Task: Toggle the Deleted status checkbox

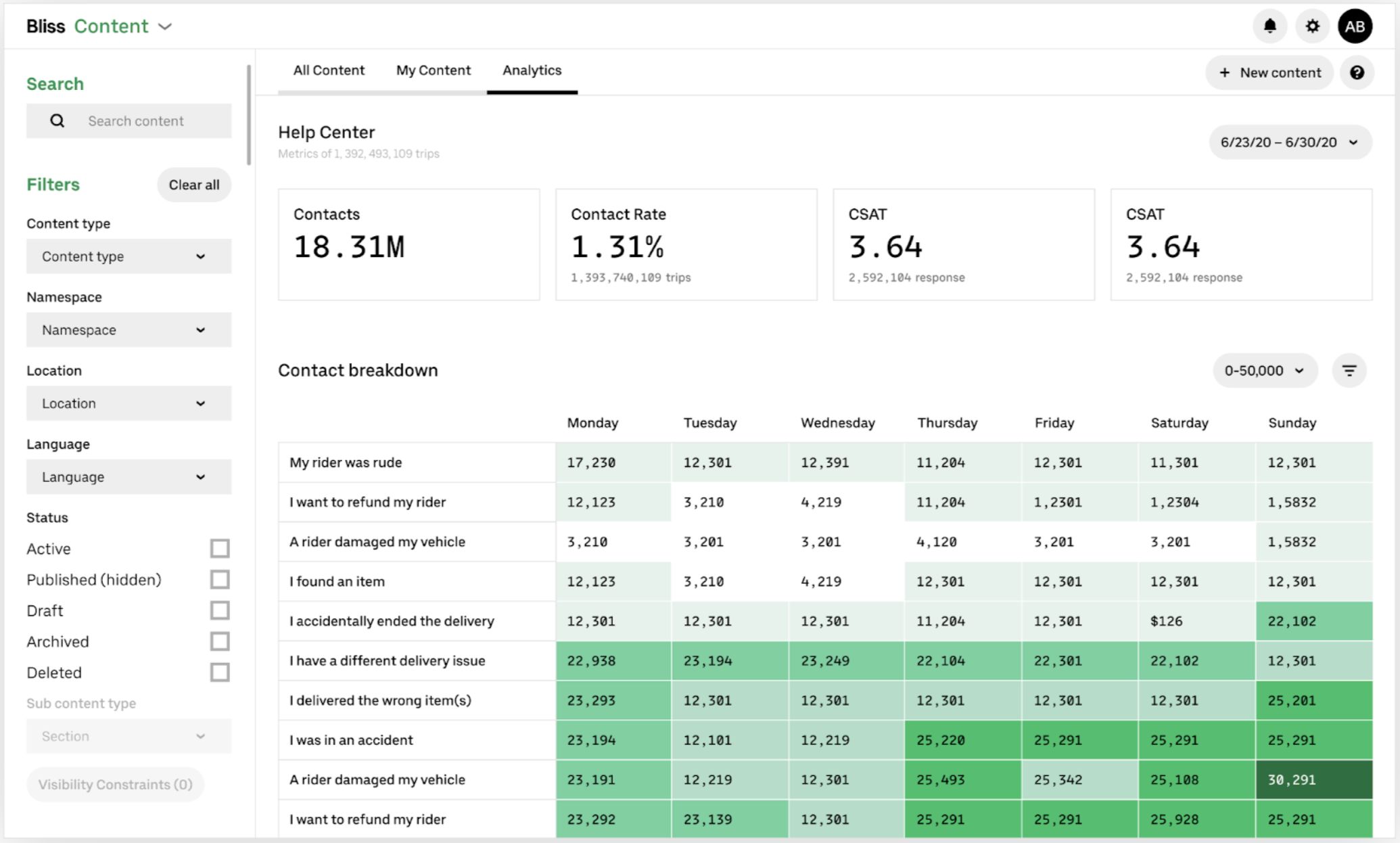Action: (x=219, y=673)
